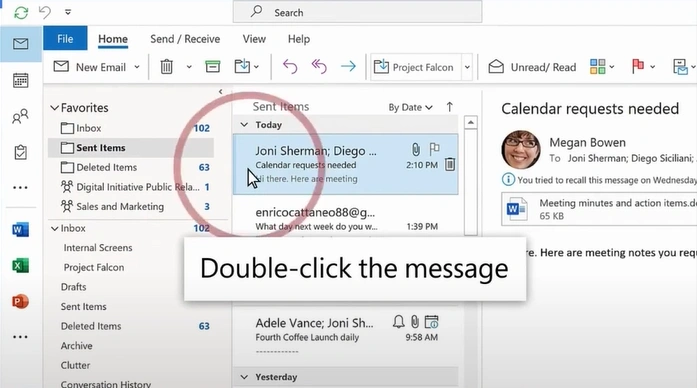Image resolution: width=697 pixels, height=388 pixels.
Task: Click the reminder bell on Adele Vance message
Action: tap(398, 321)
